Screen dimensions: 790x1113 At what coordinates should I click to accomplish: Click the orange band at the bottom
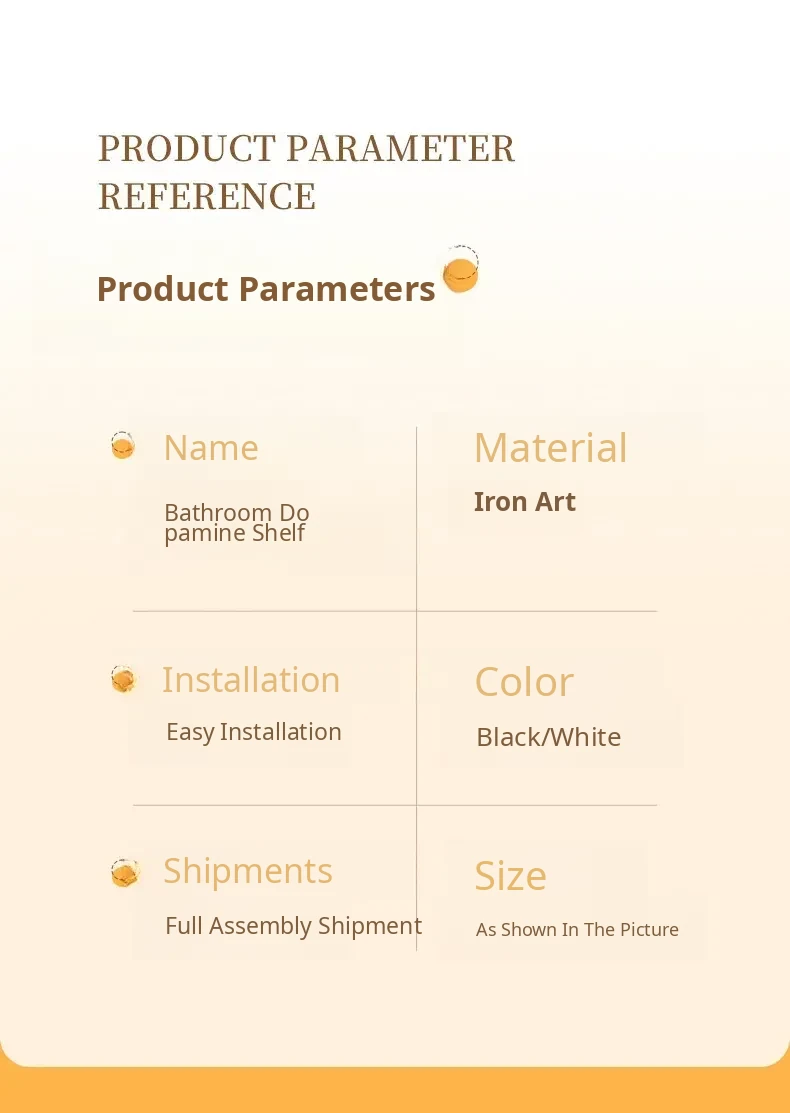tap(395, 1090)
